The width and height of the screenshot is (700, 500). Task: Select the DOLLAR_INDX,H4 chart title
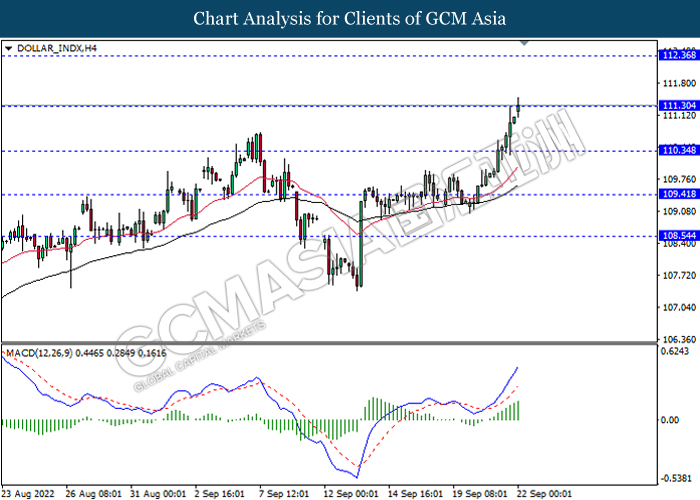pyautogui.click(x=57, y=48)
